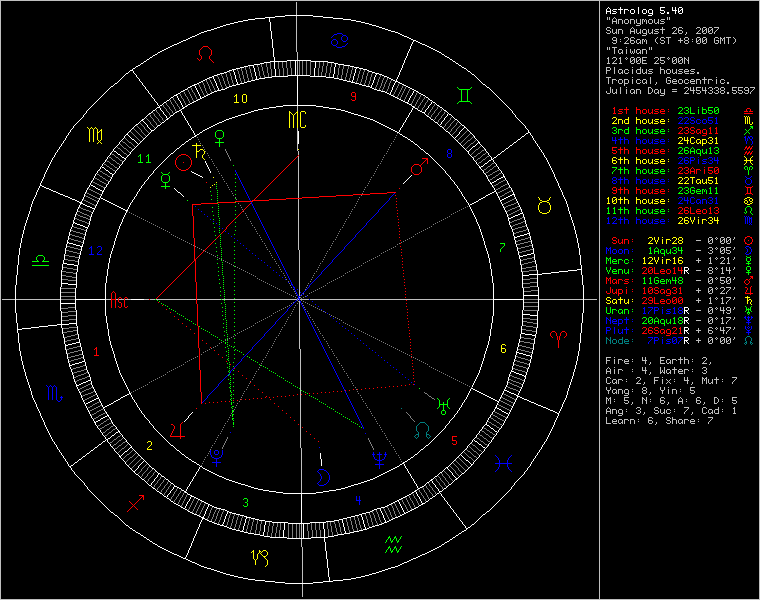Select the Aquarius wave sign on outer ring
This screenshot has height=600, width=760.
[393, 545]
